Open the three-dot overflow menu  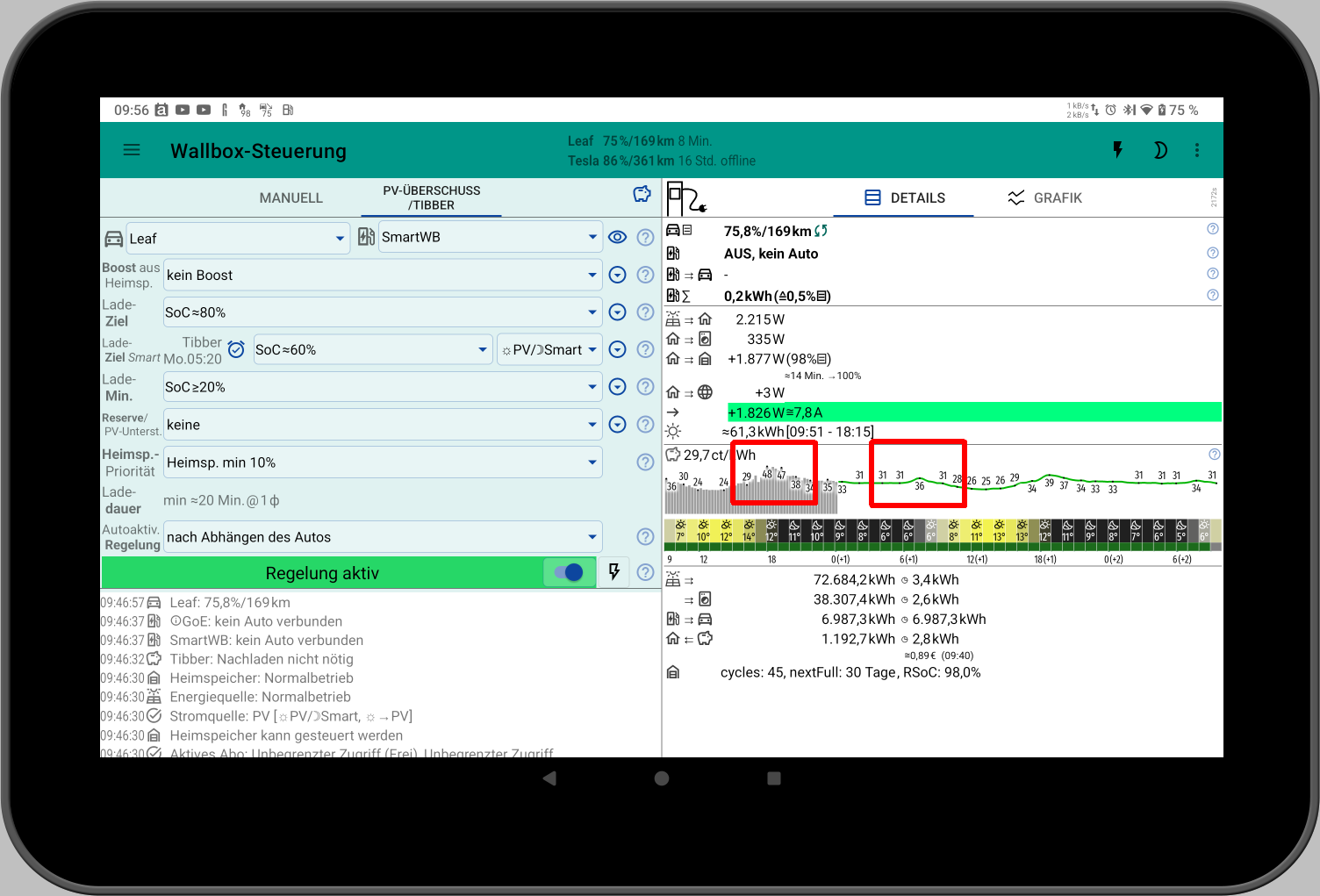point(1197,149)
